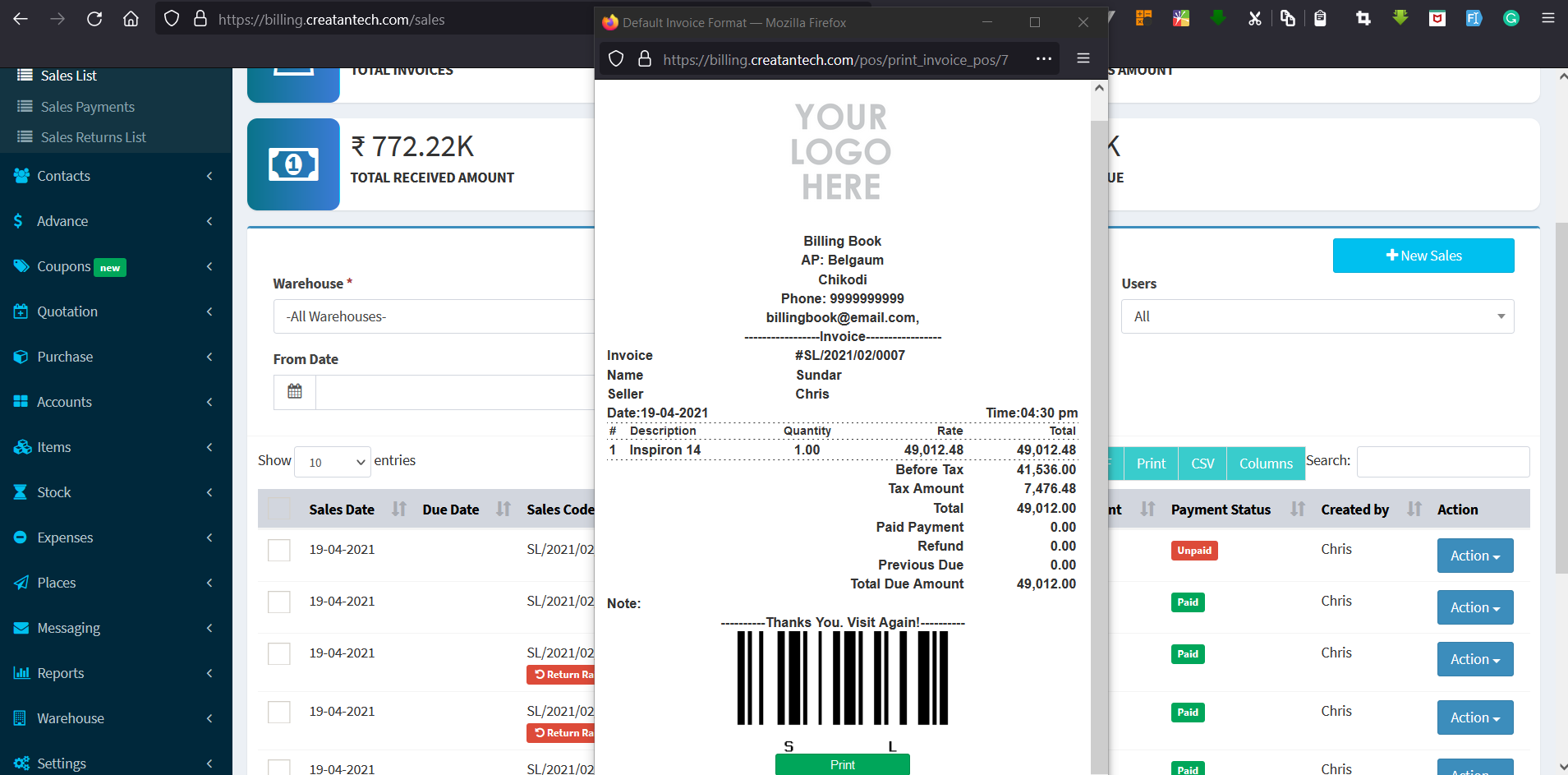
Task: Change the show entries count dropdown
Action: pyautogui.click(x=333, y=462)
